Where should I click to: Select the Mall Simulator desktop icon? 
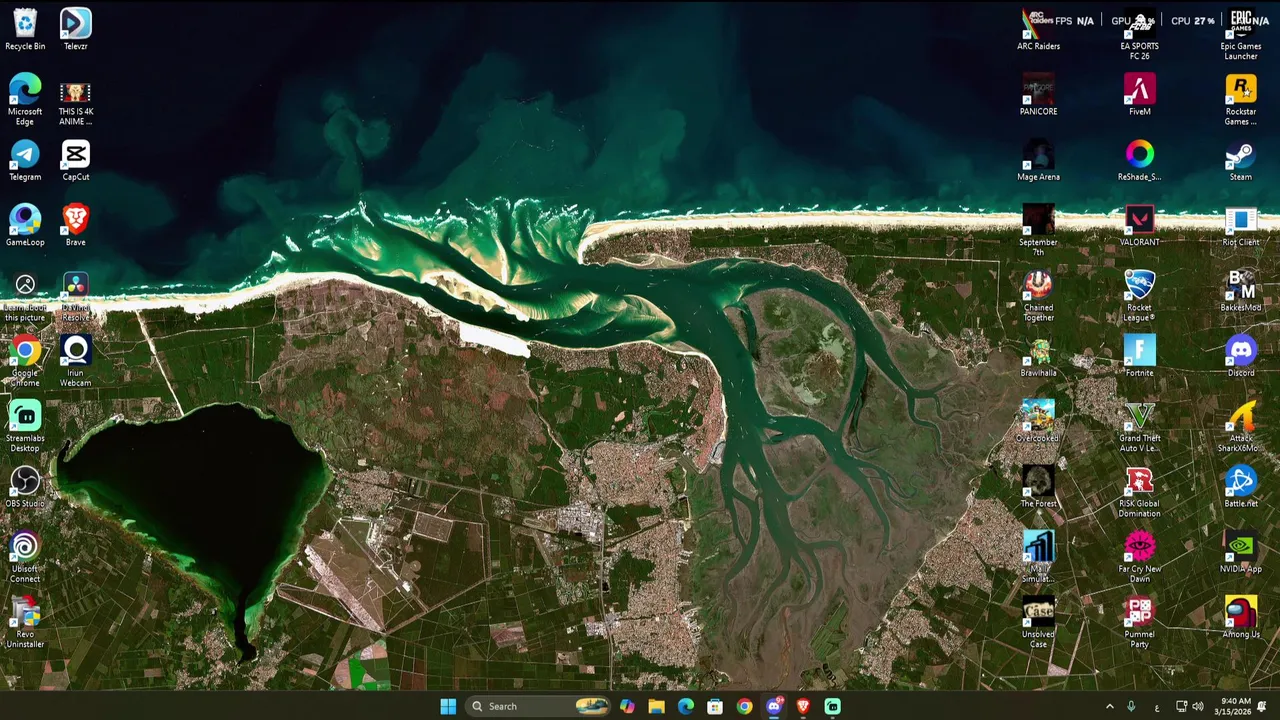(1038, 557)
